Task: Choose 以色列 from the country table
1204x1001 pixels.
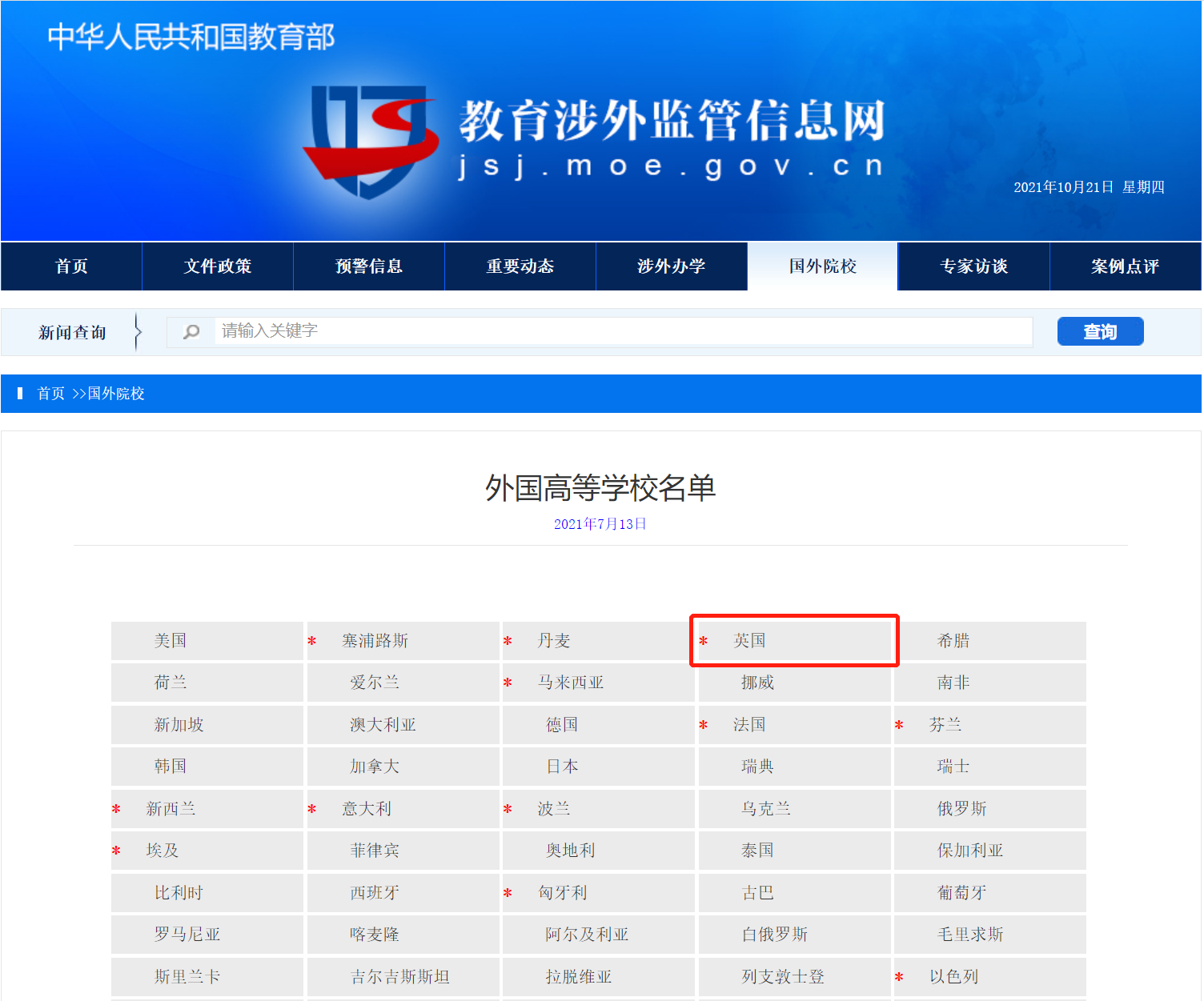Action: coord(954,977)
